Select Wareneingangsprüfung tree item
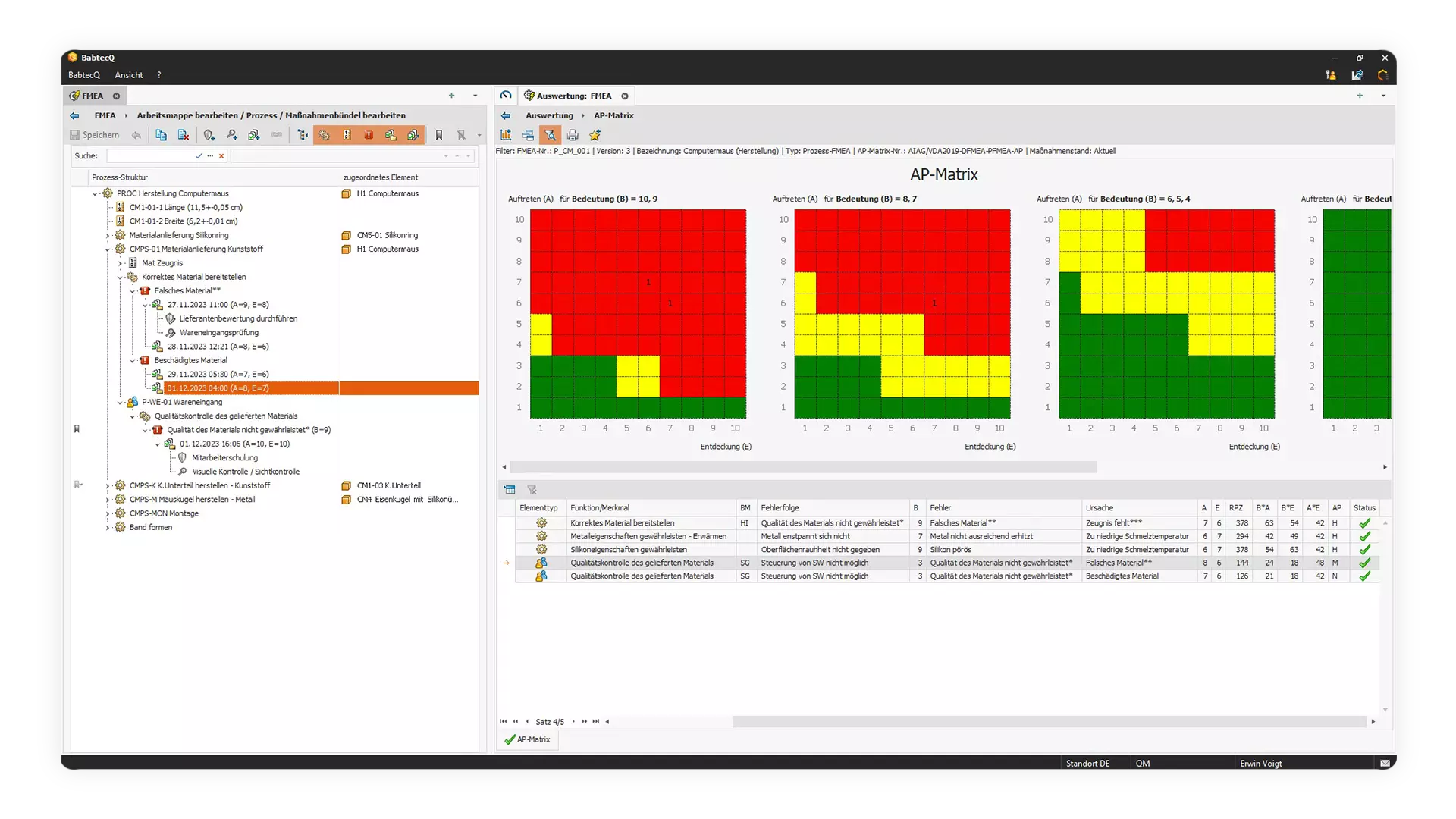 218,332
